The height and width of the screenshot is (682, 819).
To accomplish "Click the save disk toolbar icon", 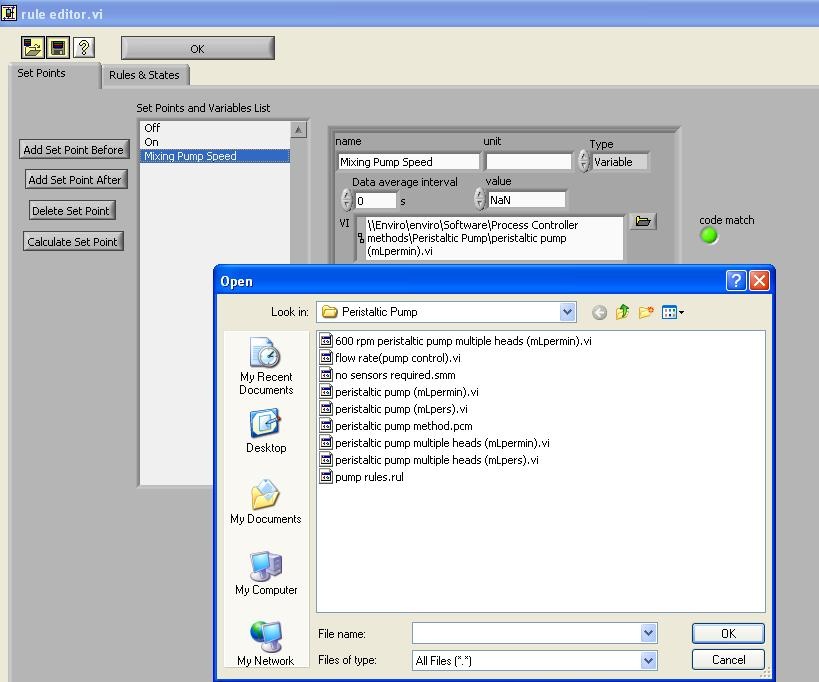I will (x=58, y=48).
